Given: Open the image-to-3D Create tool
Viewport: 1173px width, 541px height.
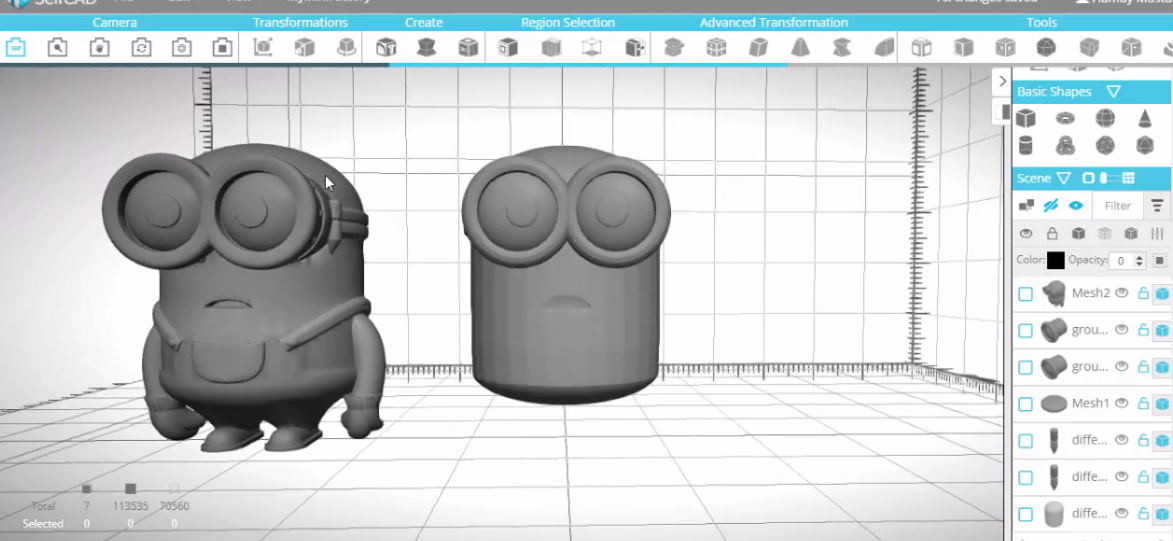Looking at the screenshot, I should tap(468, 48).
